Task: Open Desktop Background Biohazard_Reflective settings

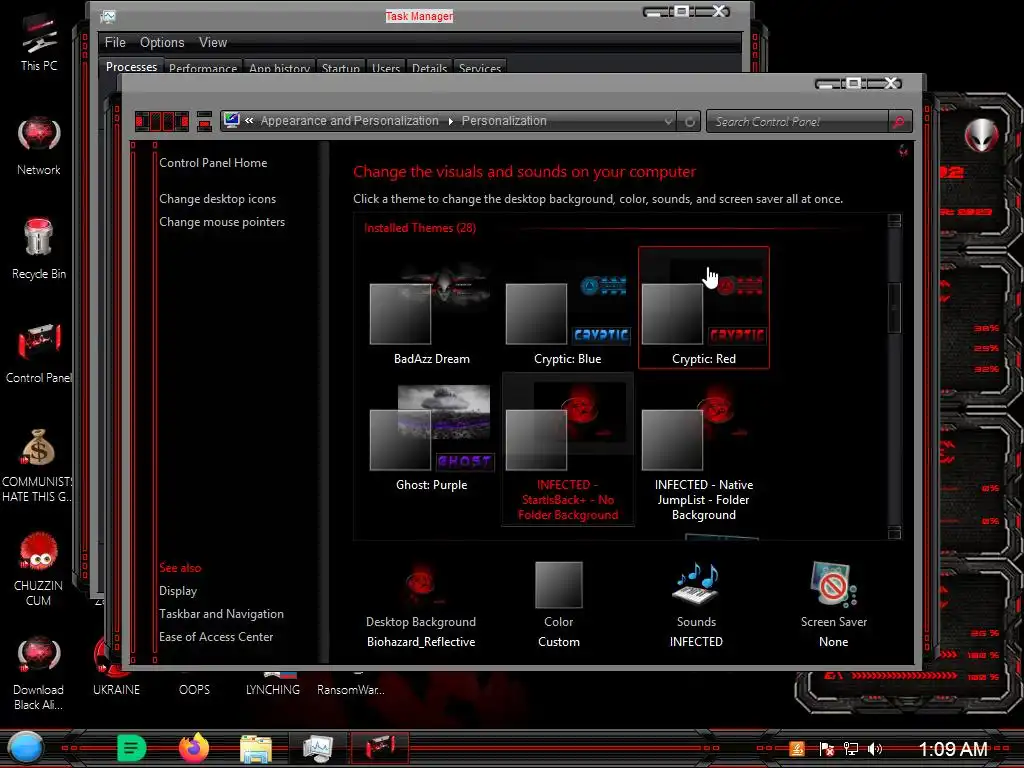Action: click(421, 604)
